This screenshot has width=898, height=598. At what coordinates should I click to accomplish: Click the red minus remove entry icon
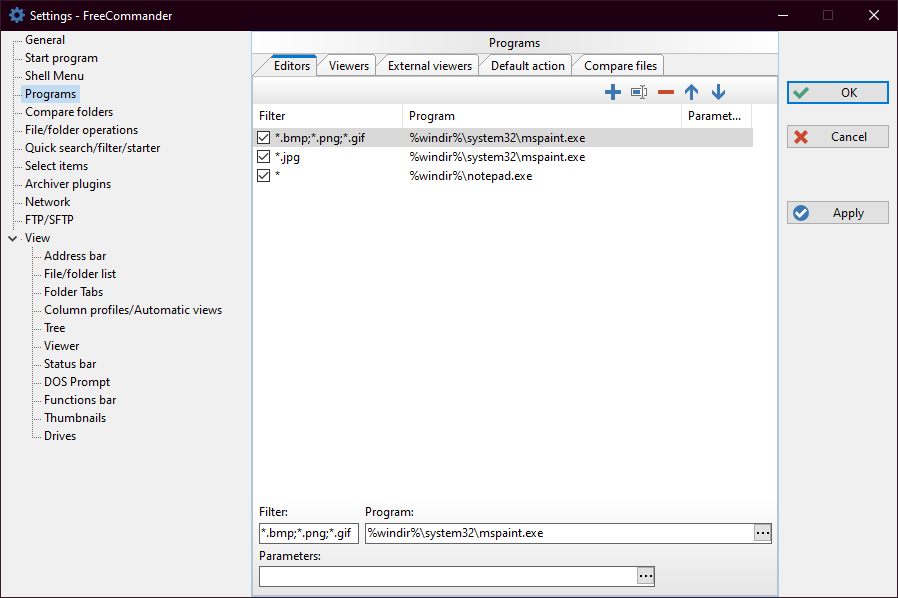click(x=666, y=93)
